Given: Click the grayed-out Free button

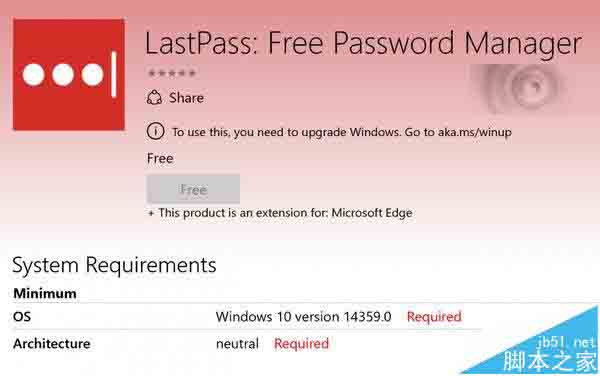Looking at the screenshot, I should click(193, 189).
